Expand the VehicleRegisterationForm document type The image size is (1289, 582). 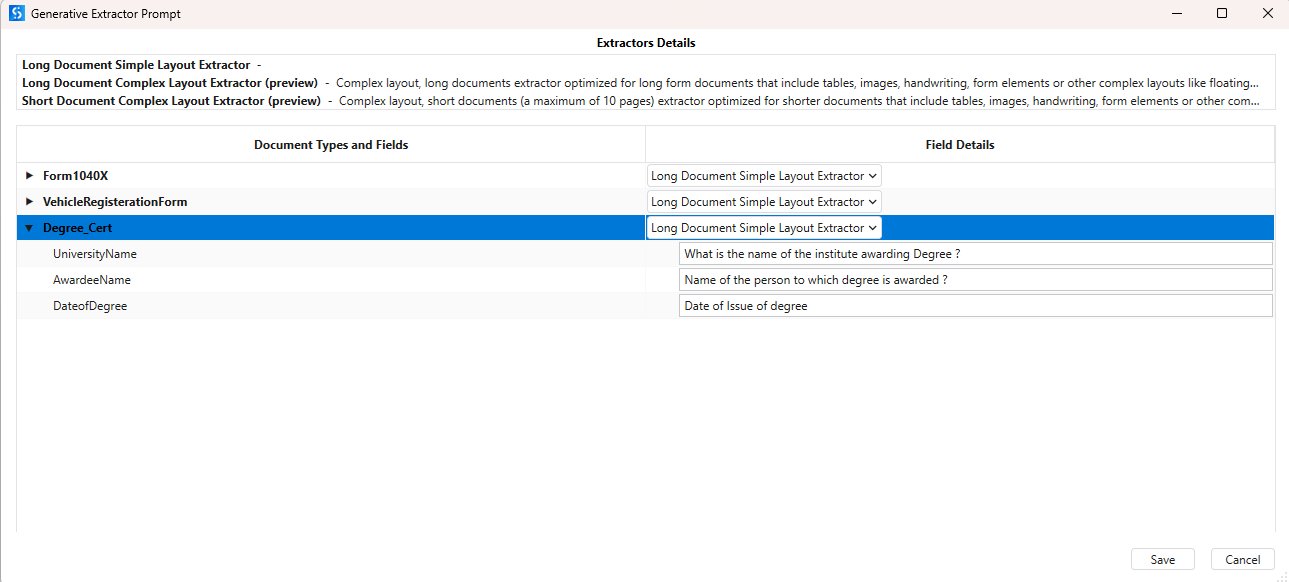click(x=29, y=202)
